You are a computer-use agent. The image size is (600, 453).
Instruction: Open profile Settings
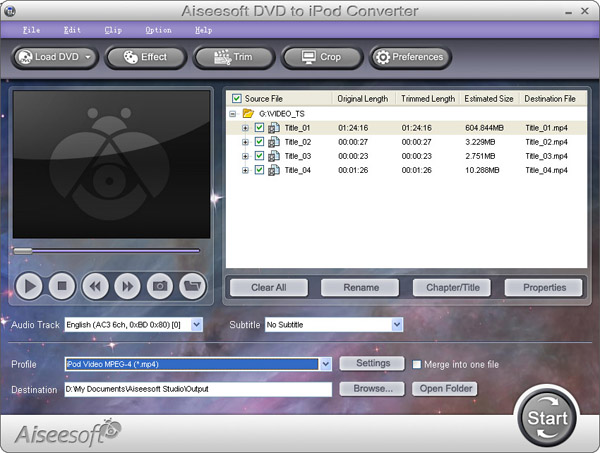372,363
